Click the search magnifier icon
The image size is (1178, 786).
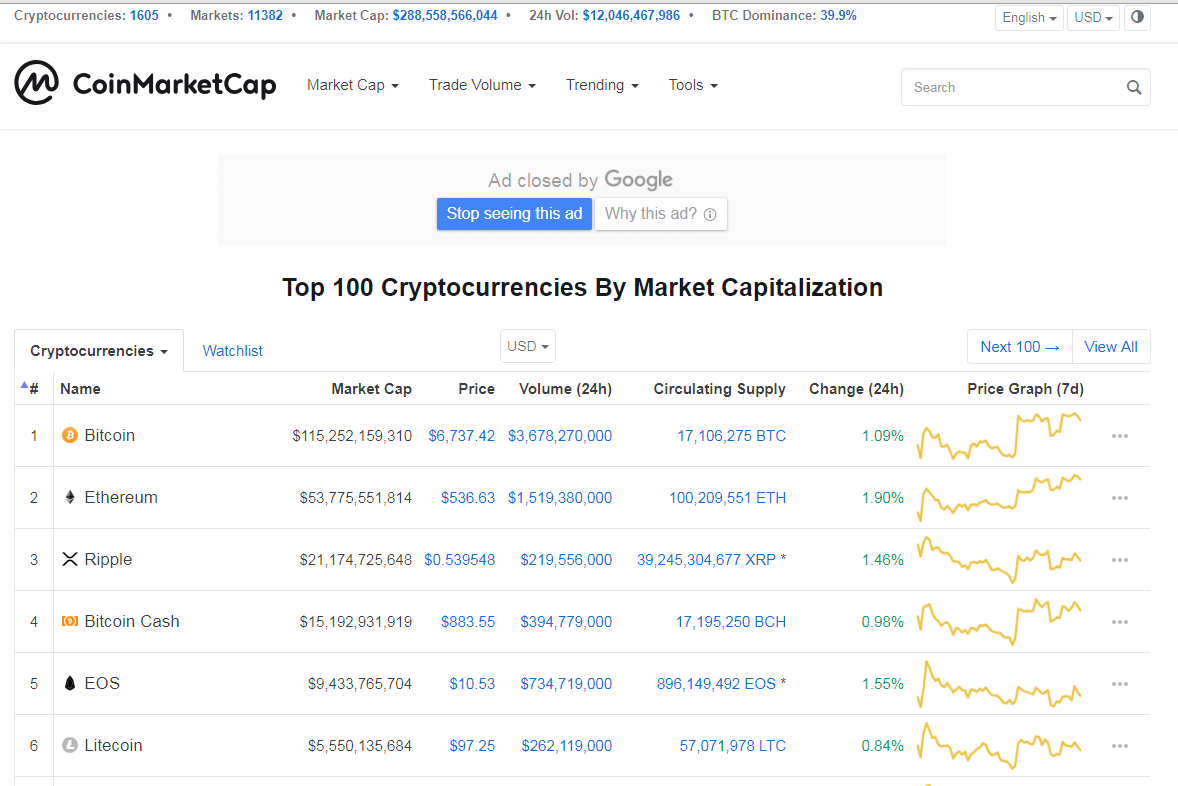[1133, 88]
